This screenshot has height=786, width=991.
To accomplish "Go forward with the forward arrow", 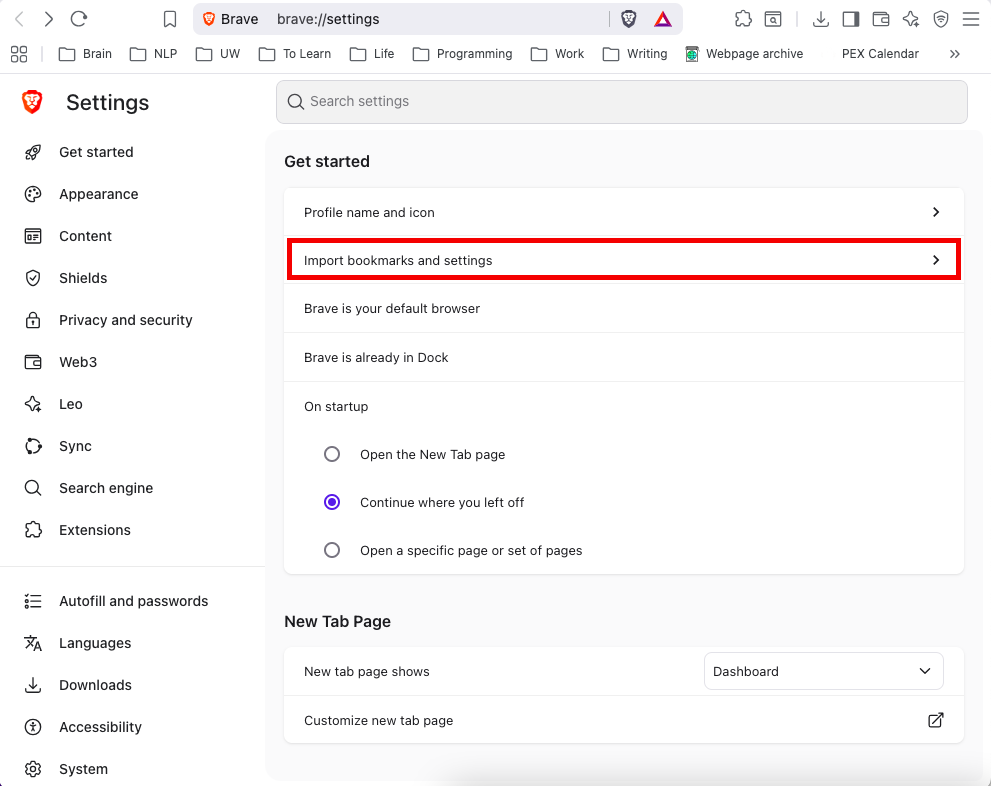I will [x=49, y=19].
